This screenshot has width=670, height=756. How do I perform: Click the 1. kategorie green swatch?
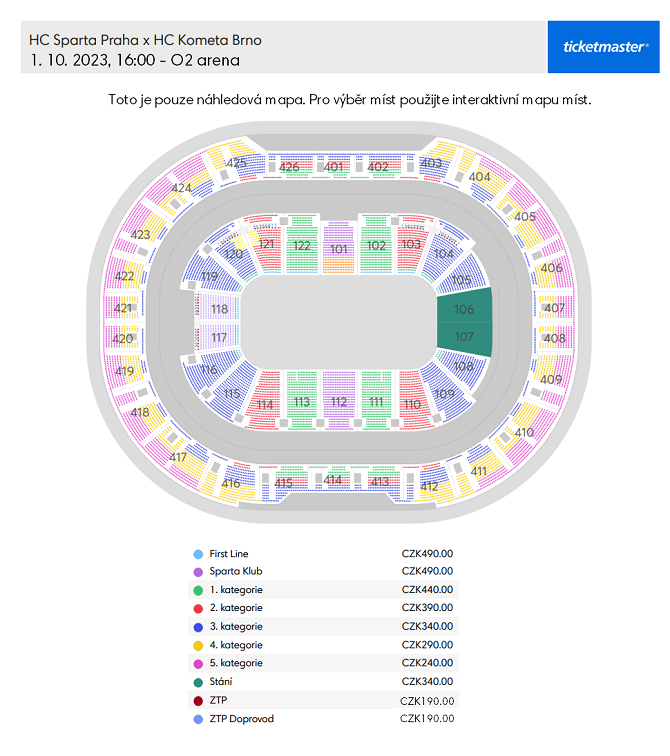pos(198,590)
